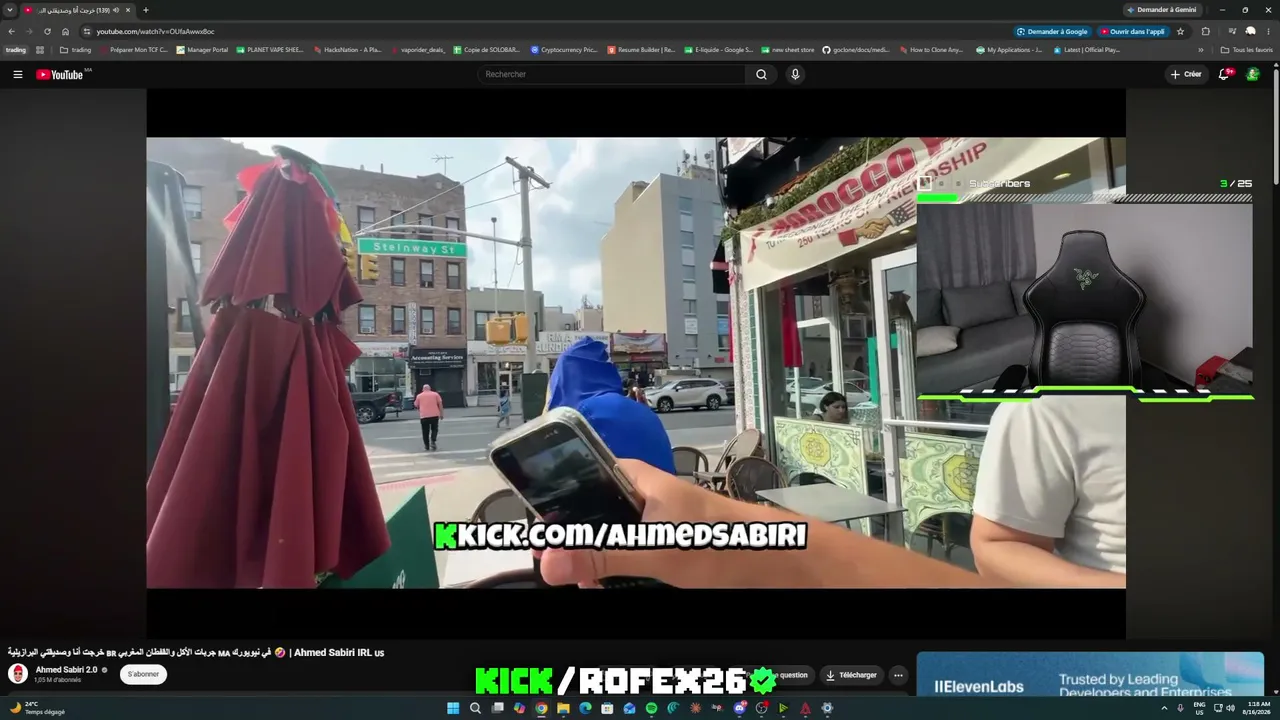Click Demander à Gemini button
1280x720 pixels.
point(1162,10)
